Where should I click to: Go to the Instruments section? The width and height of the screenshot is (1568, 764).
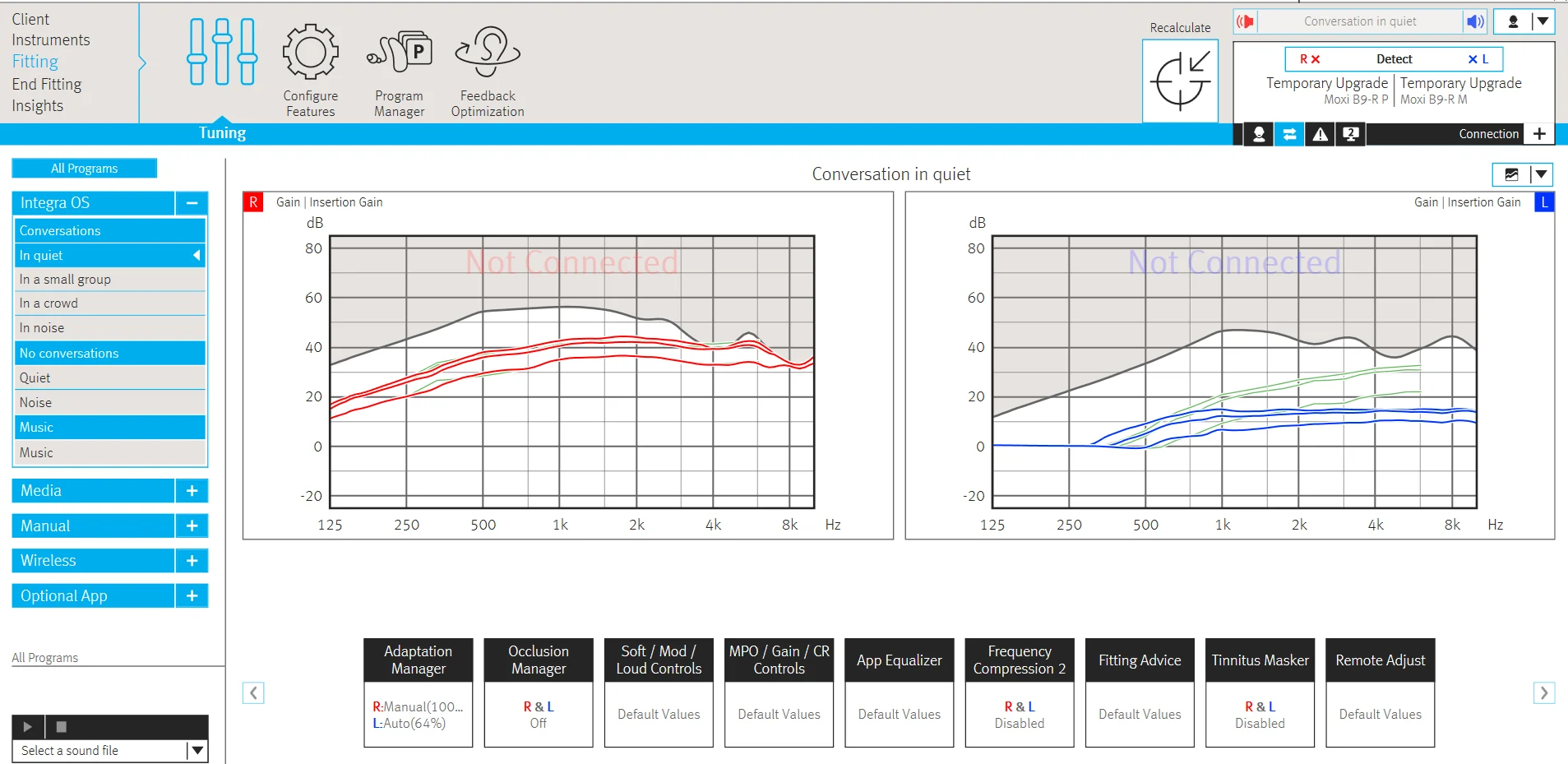pos(51,40)
